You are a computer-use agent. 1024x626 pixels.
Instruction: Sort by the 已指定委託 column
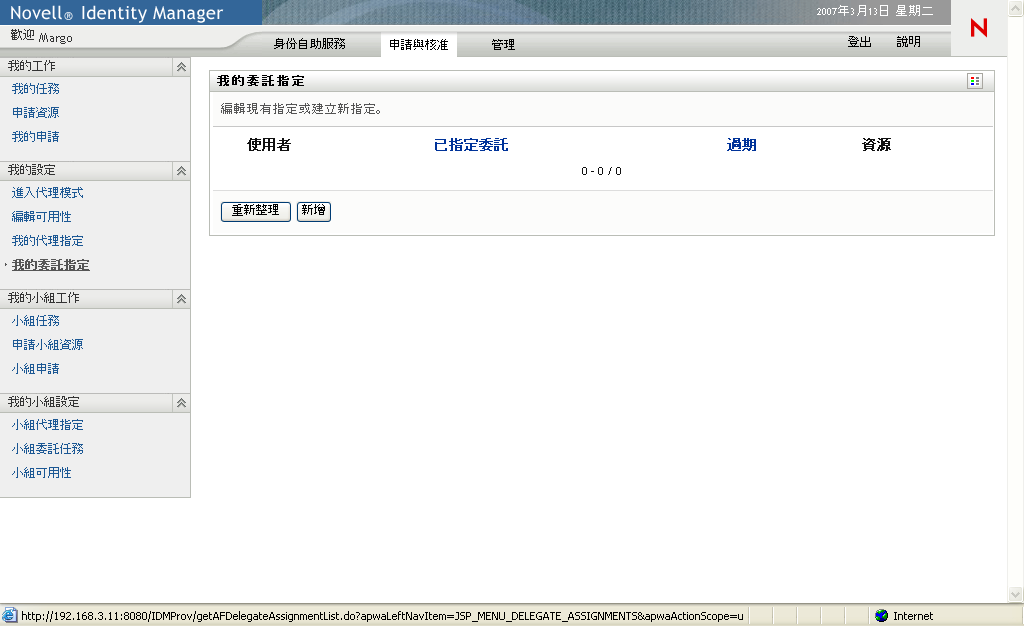pos(470,145)
